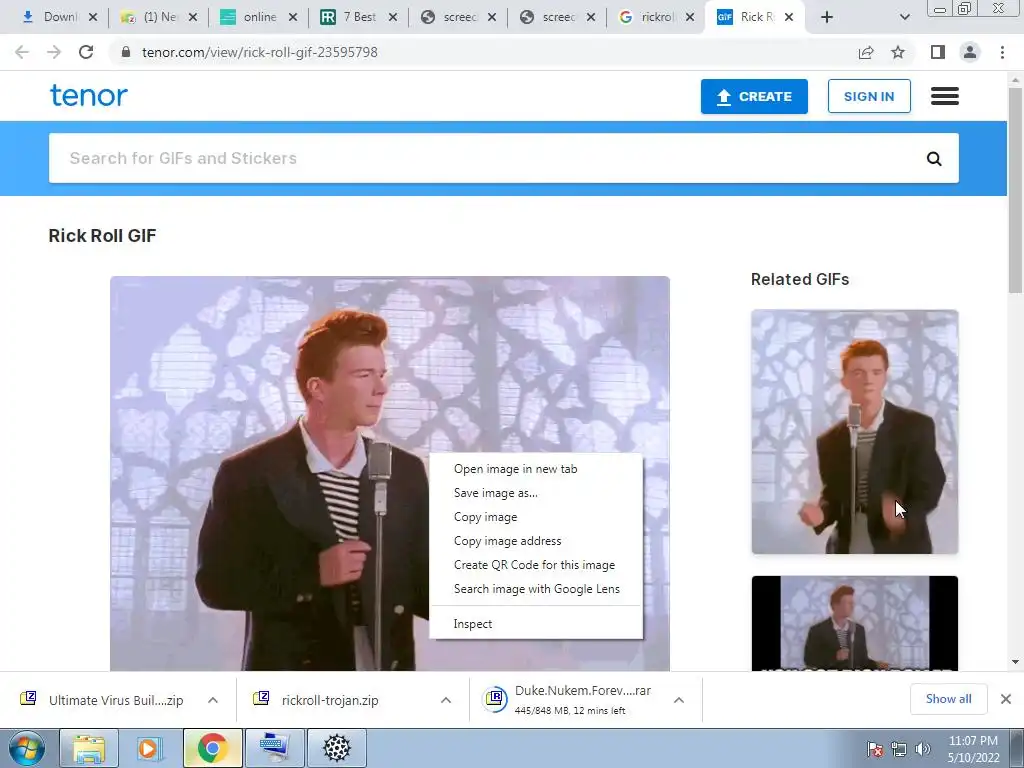The height and width of the screenshot is (768, 1024).
Task: Expand options for Duke.Nukem.Forev....rar download
Action: (x=679, y=700)
